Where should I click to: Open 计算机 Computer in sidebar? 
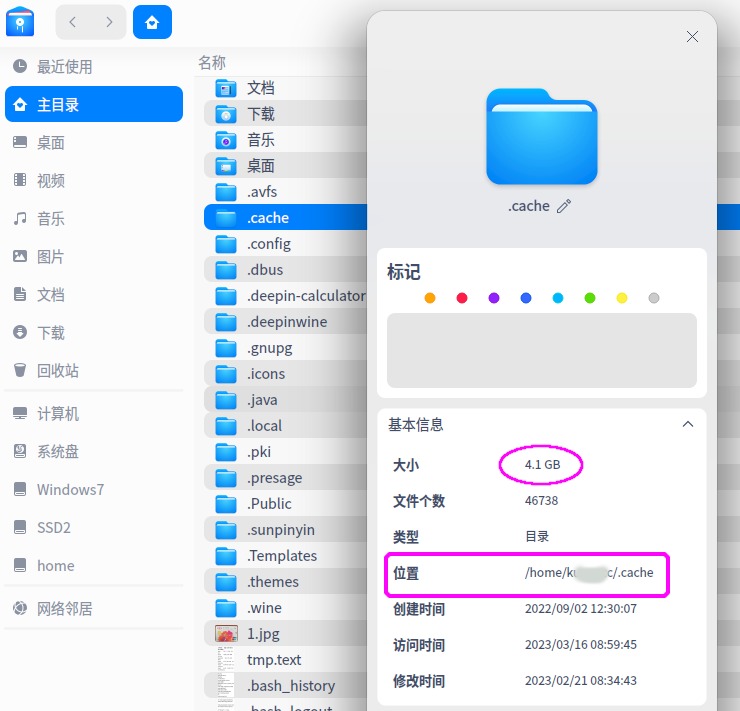94,413
